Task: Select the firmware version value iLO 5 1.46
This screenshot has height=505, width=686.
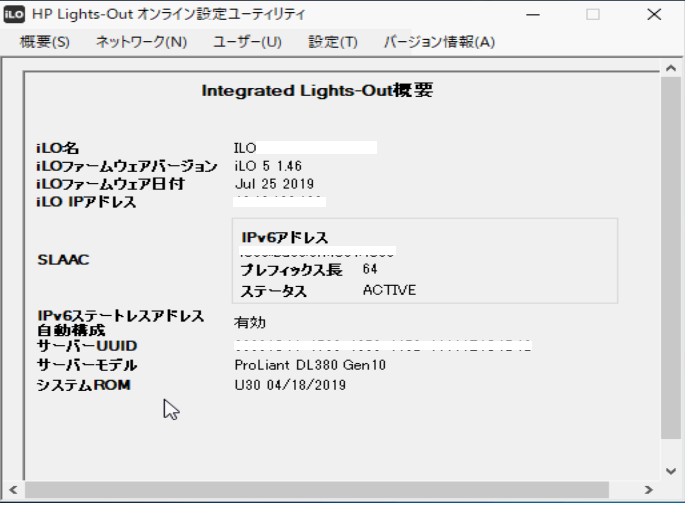Action: coord(268,166)
